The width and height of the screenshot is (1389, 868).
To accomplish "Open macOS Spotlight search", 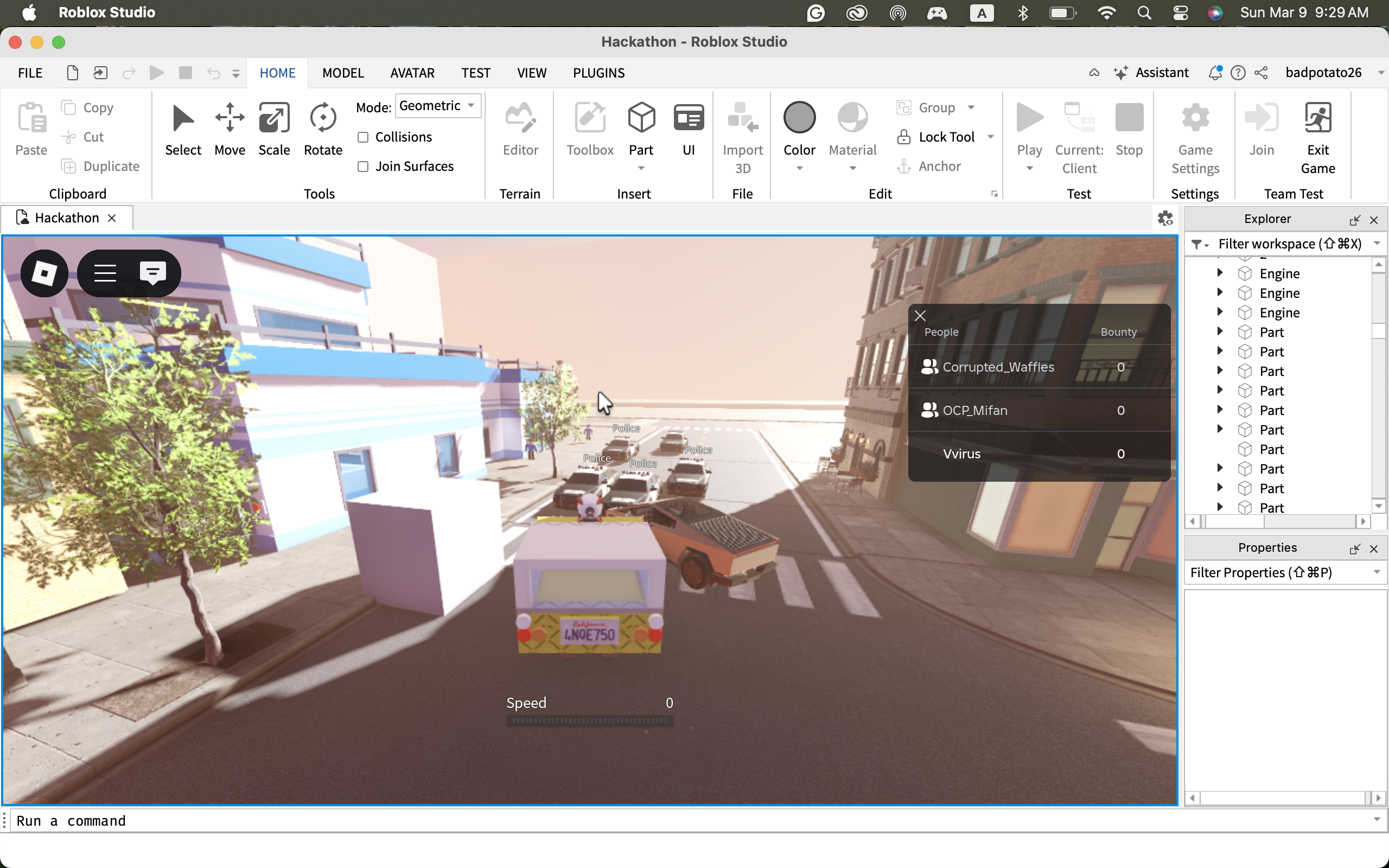I will click(1144, 12).
